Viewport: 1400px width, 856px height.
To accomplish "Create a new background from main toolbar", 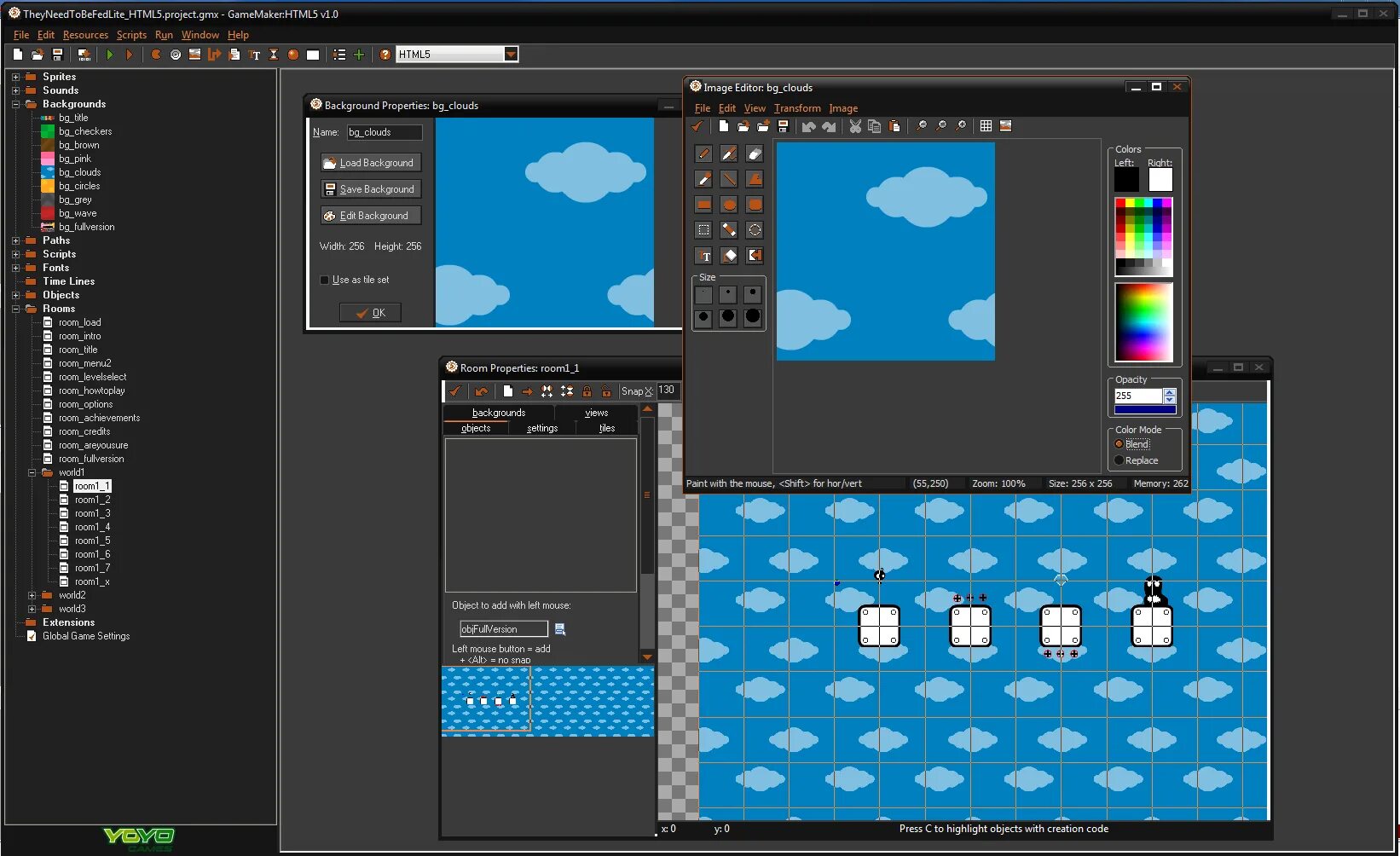I will (195, 55).
